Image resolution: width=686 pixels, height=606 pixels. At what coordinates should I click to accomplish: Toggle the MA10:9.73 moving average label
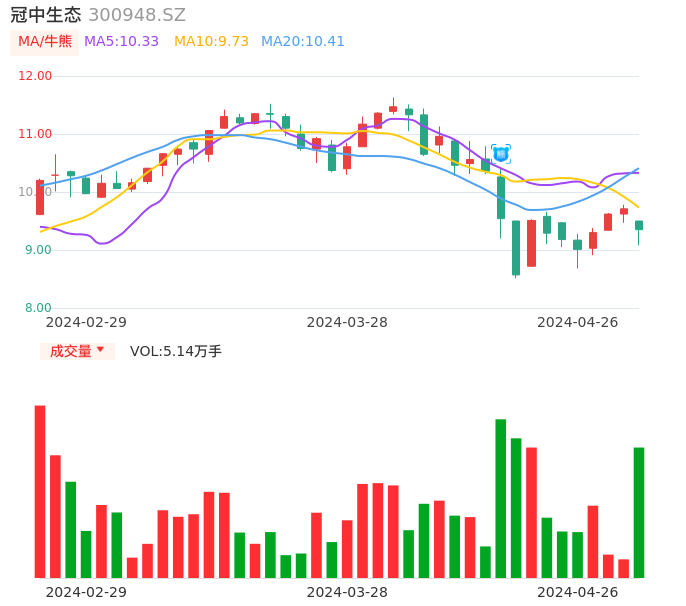(x=211, y=42)
